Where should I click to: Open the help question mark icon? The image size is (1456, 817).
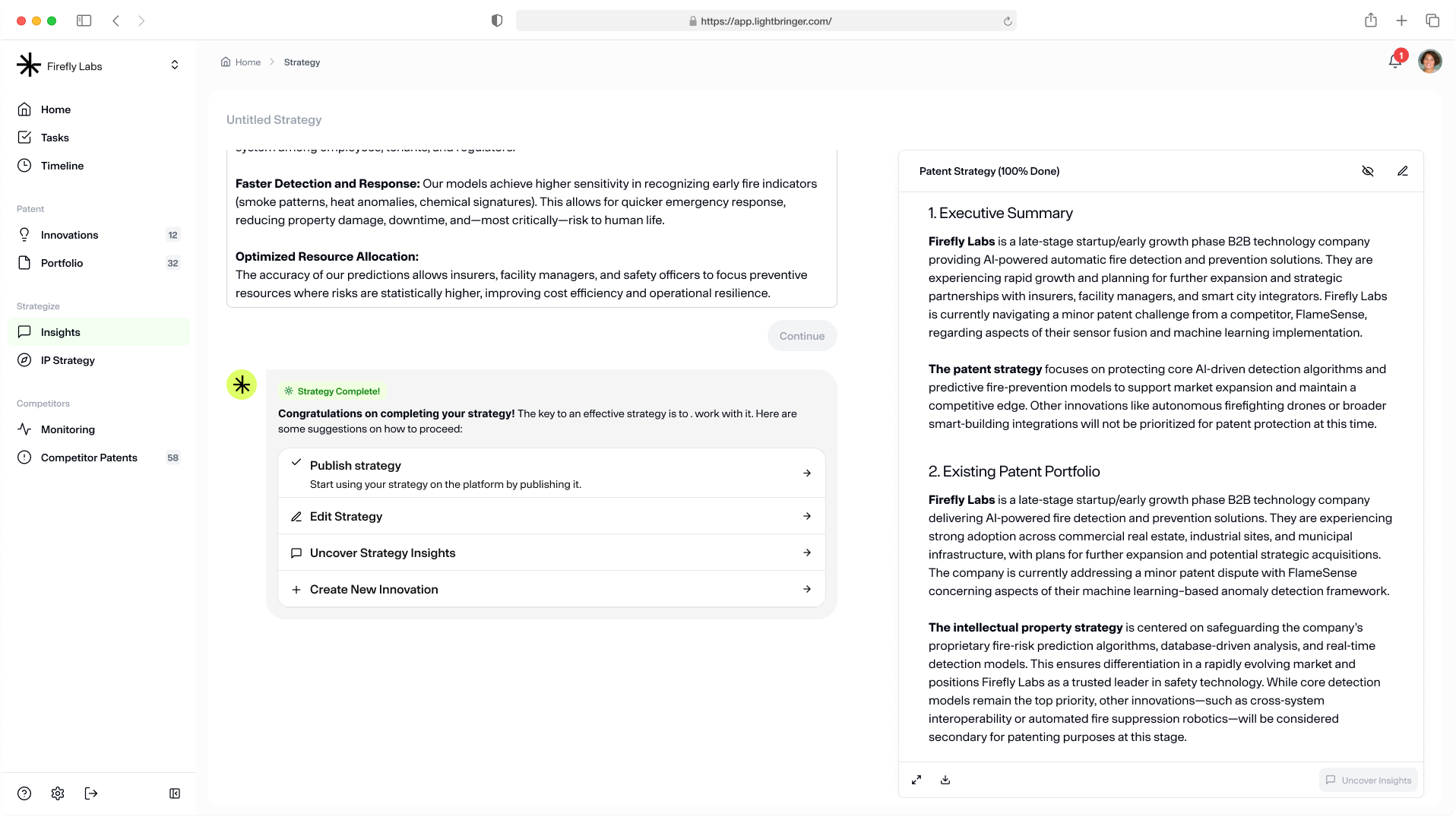tap(24, 793)
